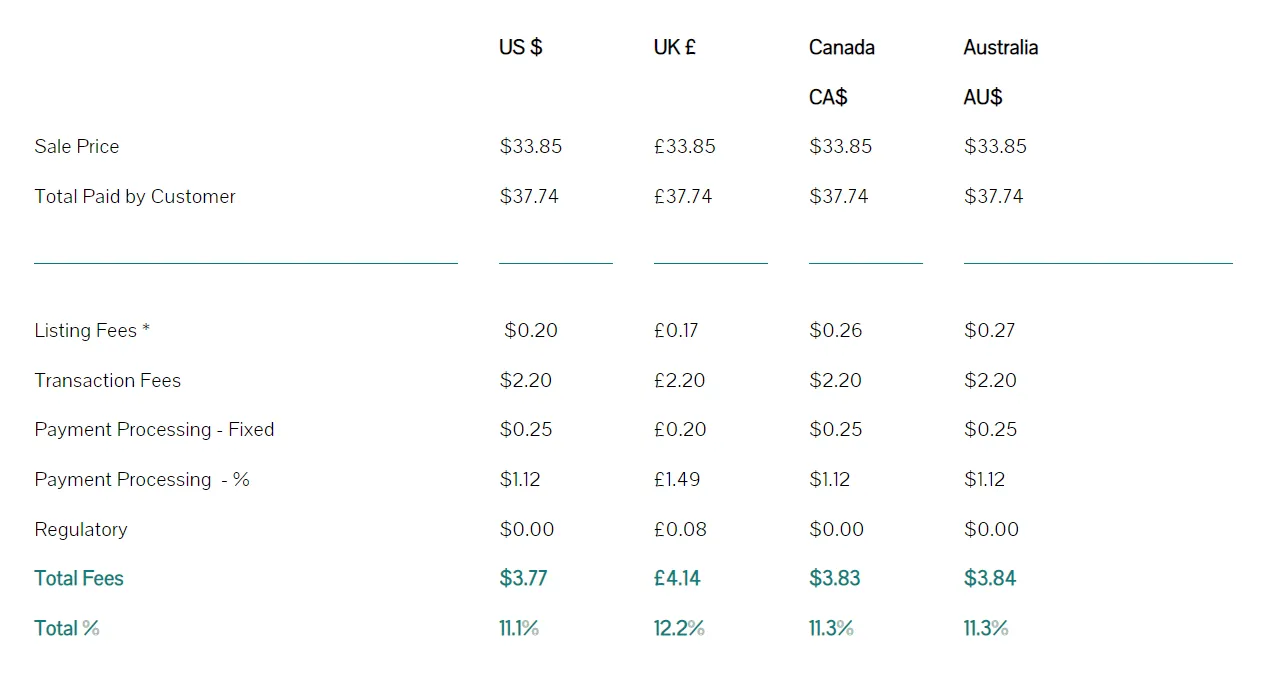Image resolution: width=1264 pixels, height=673 pixels.
Task: Click the Australia listing fee $0.27
Action: (989, 330)
